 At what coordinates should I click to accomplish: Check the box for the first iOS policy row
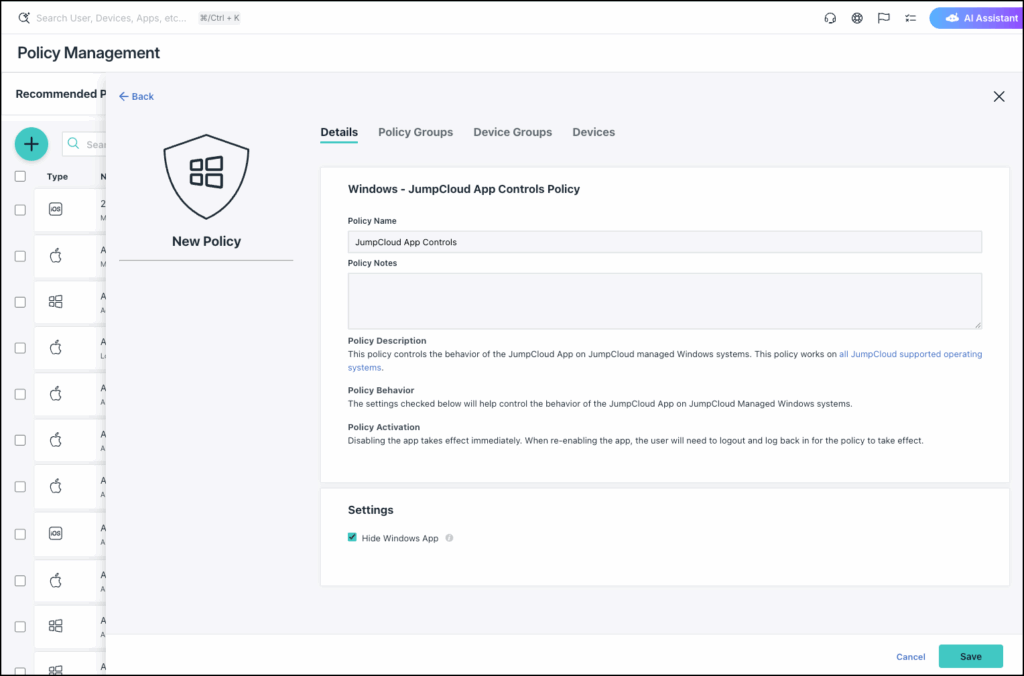point(20,209)
